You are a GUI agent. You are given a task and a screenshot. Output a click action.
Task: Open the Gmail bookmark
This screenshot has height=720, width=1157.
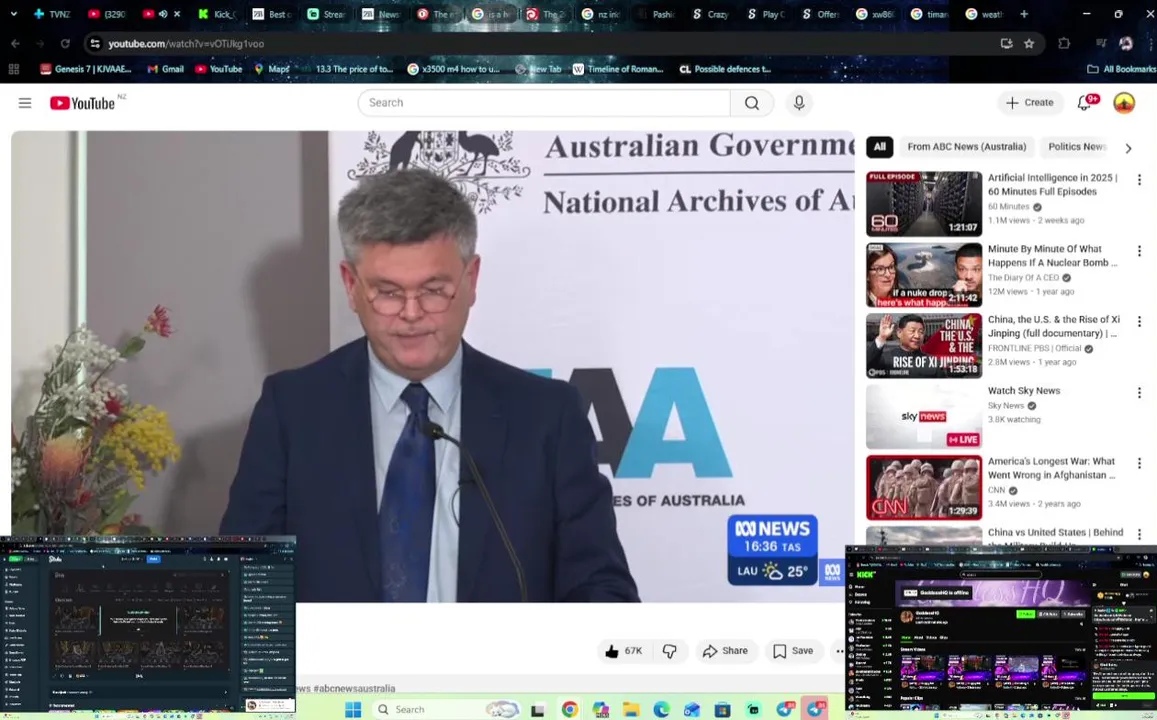(165, 69)
